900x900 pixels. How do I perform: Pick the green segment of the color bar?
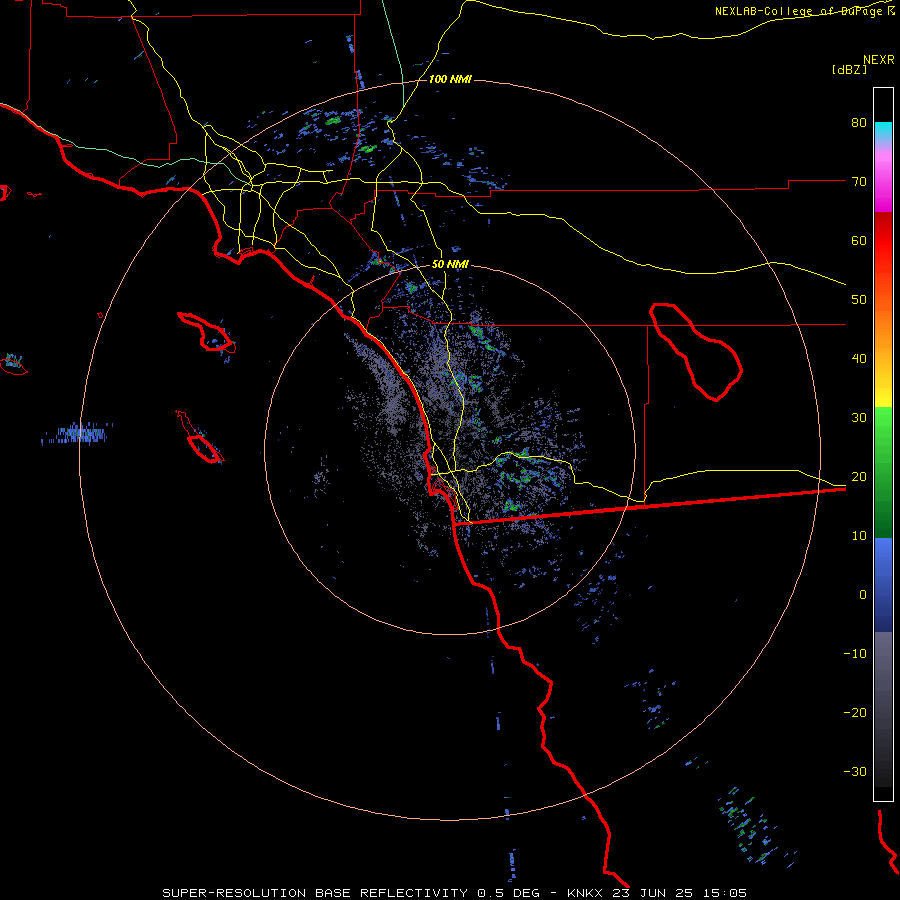(x=883, y=472)
